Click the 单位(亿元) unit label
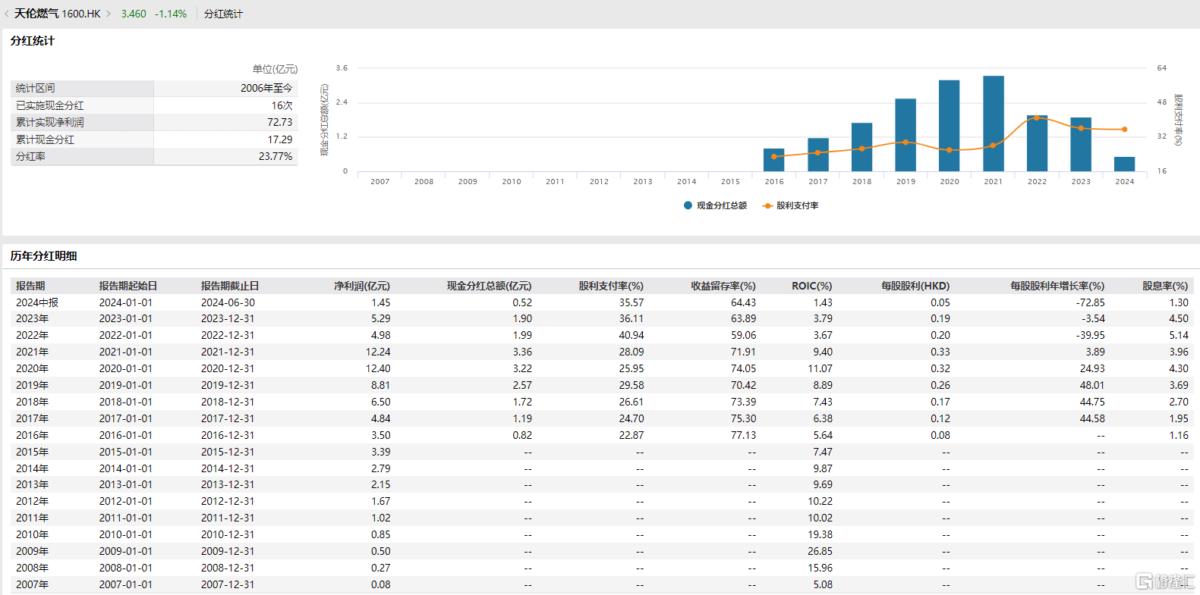 274,69
